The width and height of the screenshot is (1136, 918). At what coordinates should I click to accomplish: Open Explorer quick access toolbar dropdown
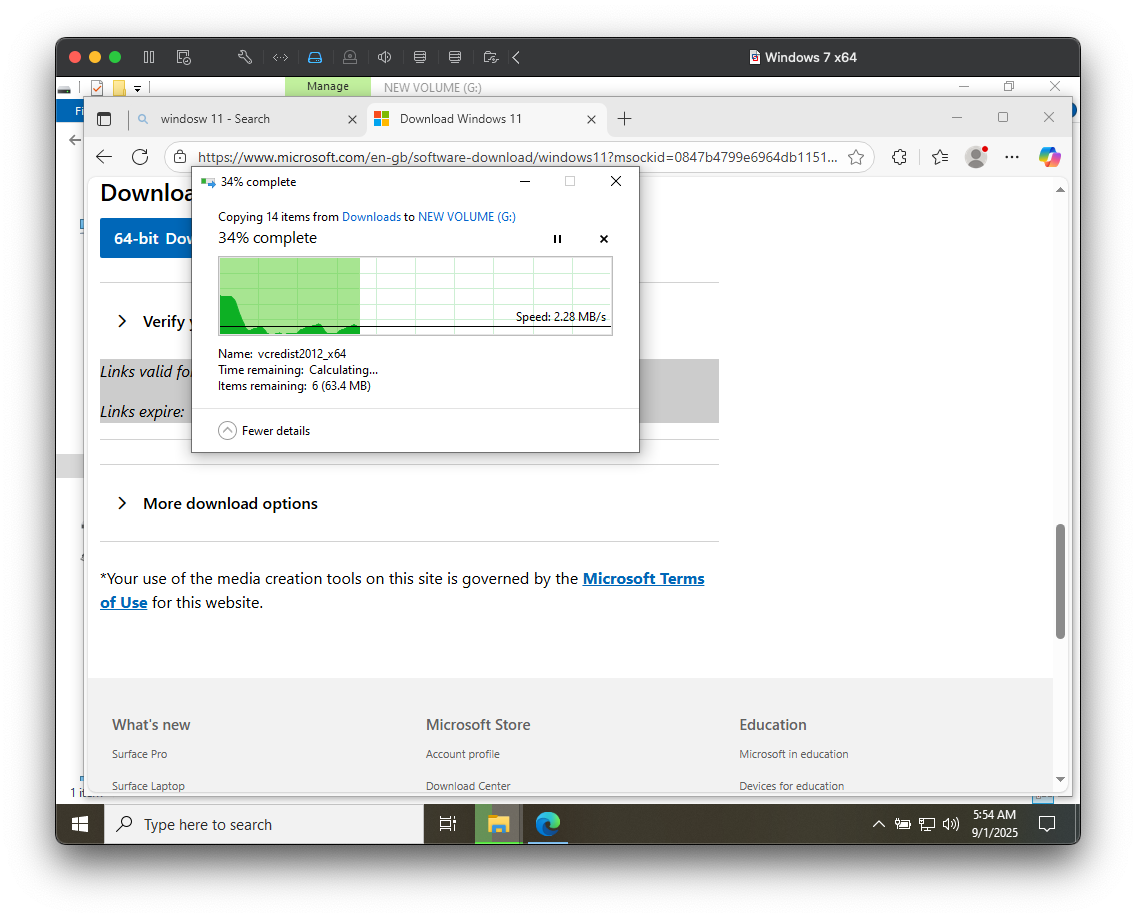137,88
